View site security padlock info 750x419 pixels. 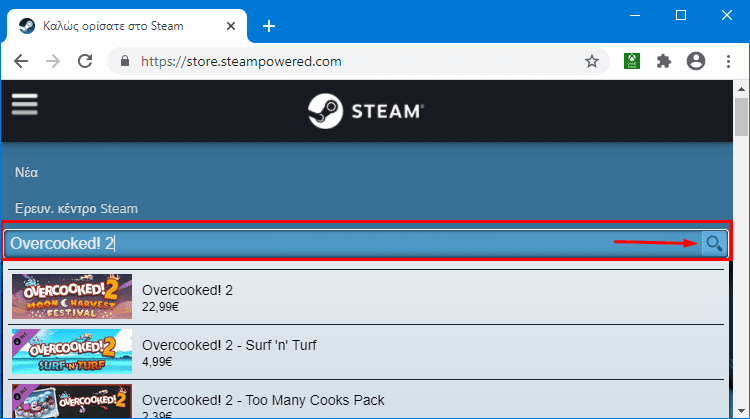click(125, 61)
